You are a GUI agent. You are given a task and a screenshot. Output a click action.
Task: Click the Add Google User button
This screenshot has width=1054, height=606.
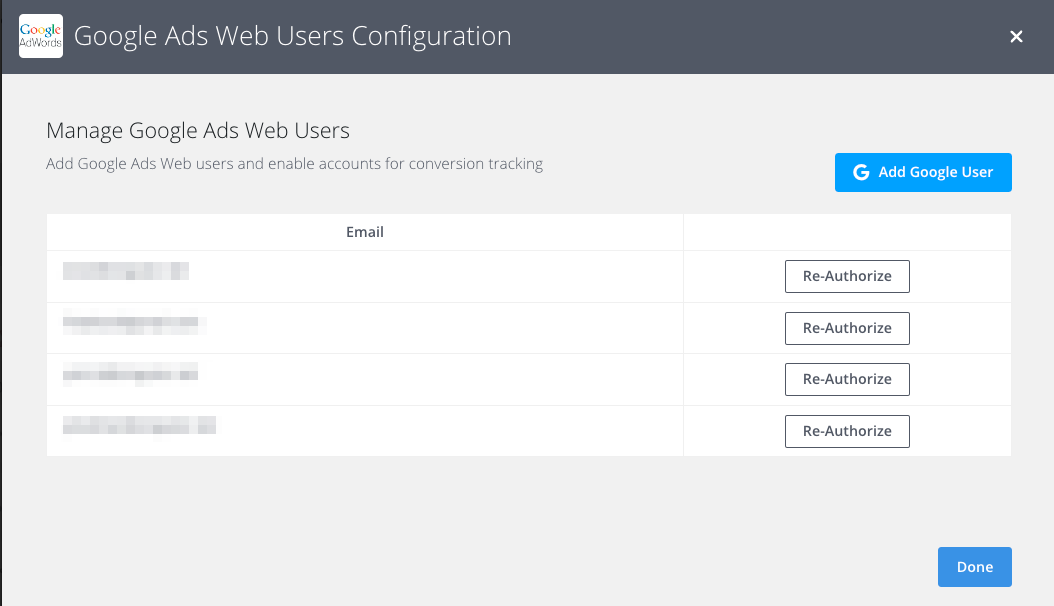(923, 173)
